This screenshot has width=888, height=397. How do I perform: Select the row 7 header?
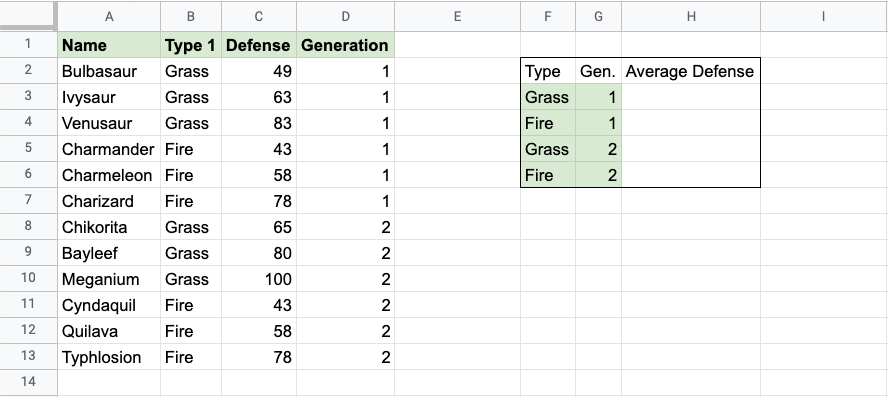coord(28,200)
